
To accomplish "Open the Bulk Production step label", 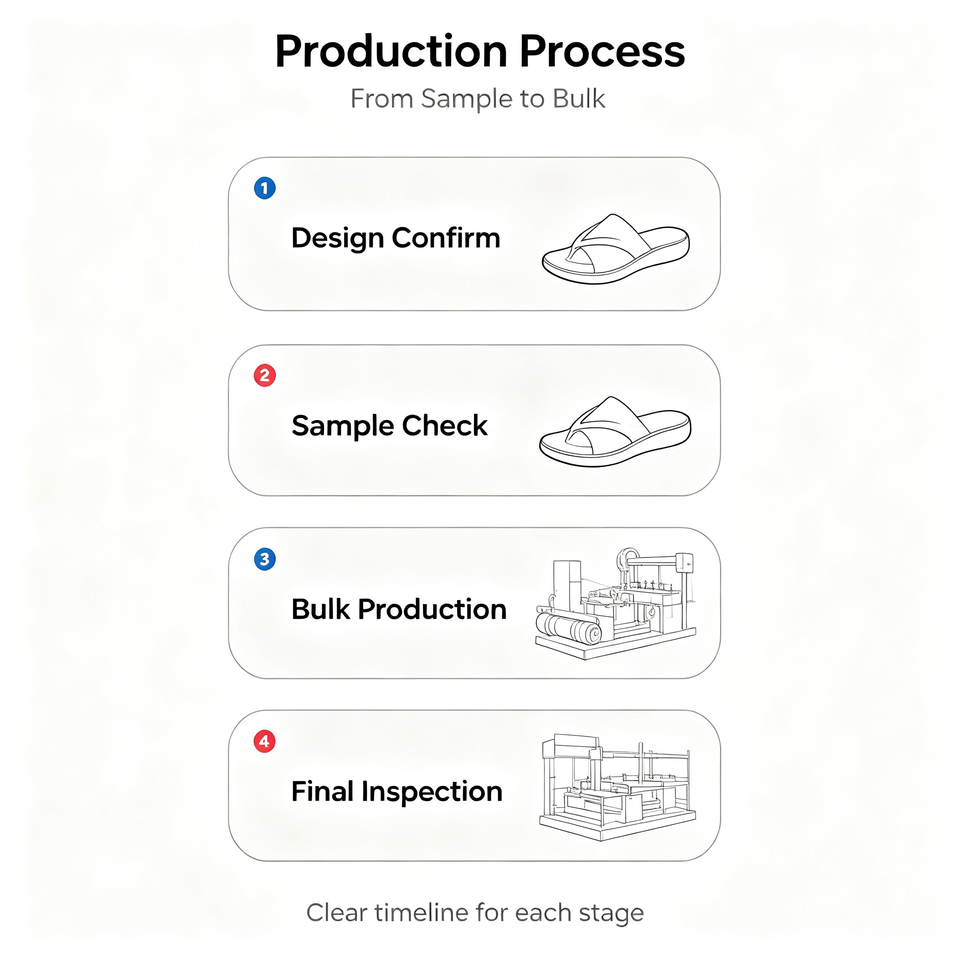I will (x=399, y=609).
